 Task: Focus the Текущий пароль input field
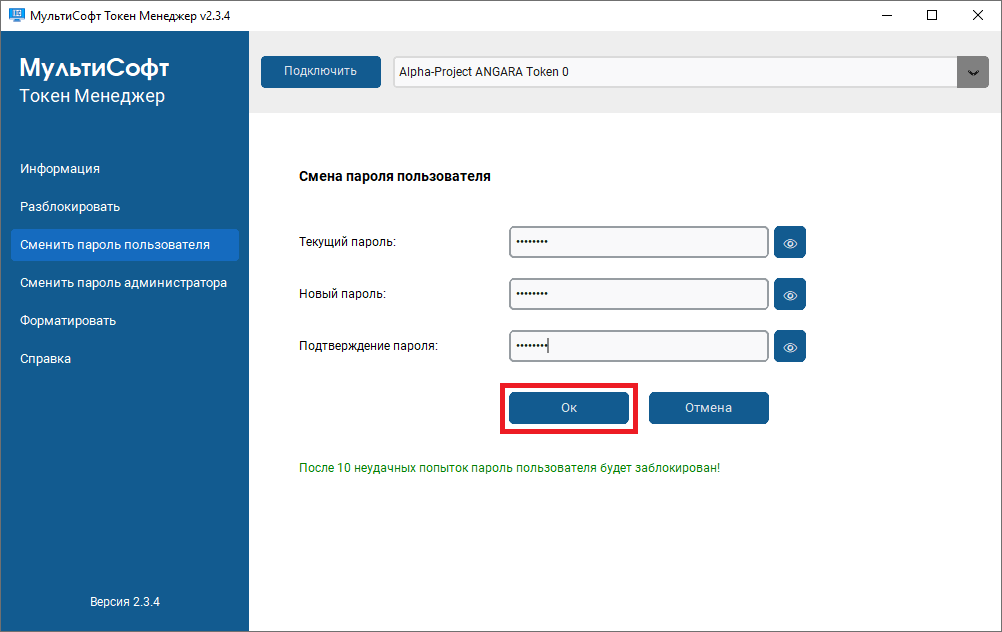click(x=638, y=242)
